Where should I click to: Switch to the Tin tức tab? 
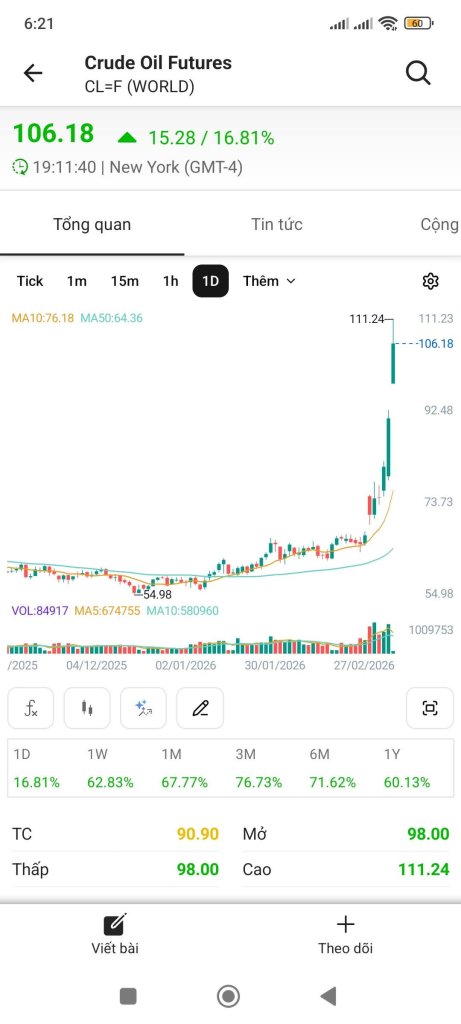coord(277,225)
